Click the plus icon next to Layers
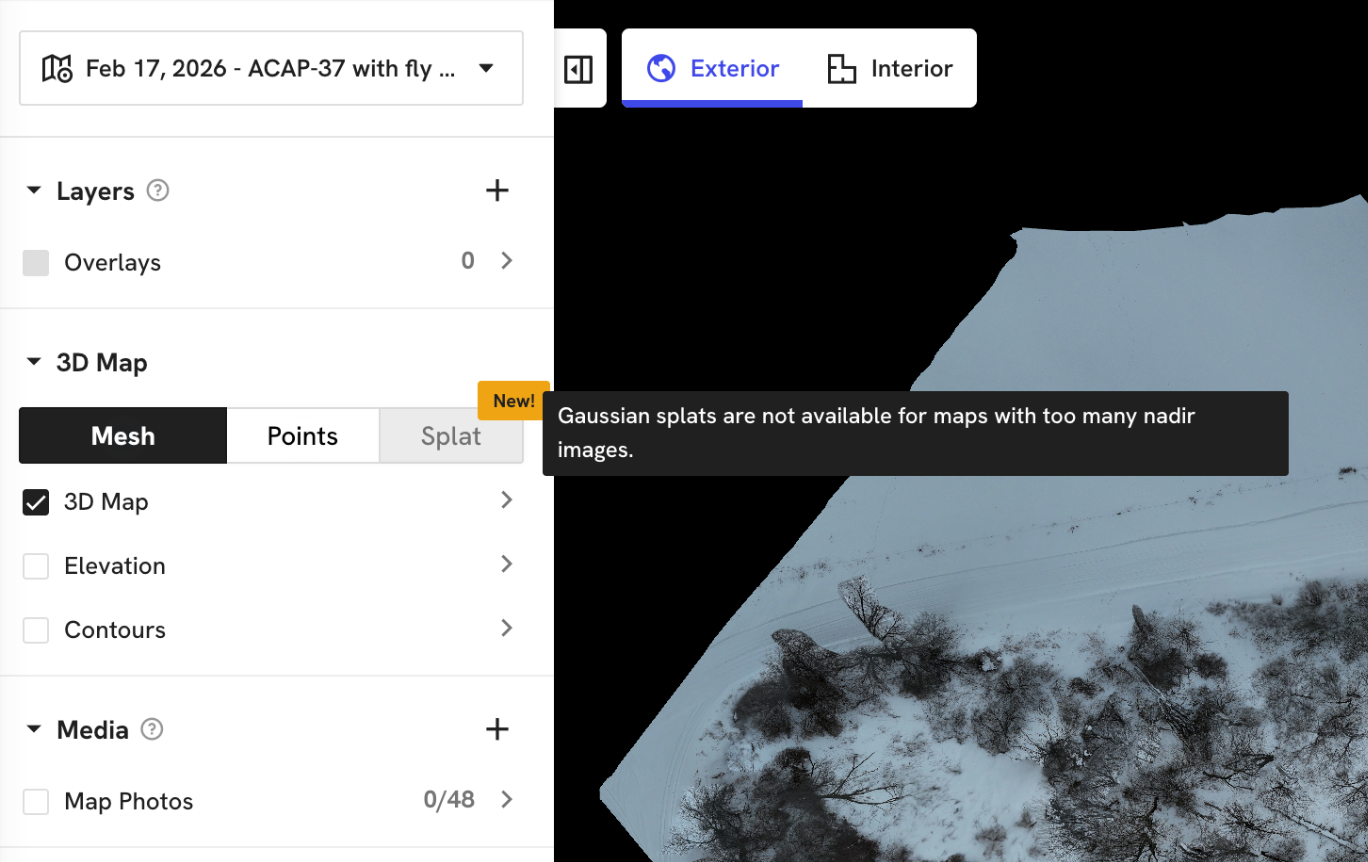This screenshot has width=1368, height=862. tap(497, 191)
